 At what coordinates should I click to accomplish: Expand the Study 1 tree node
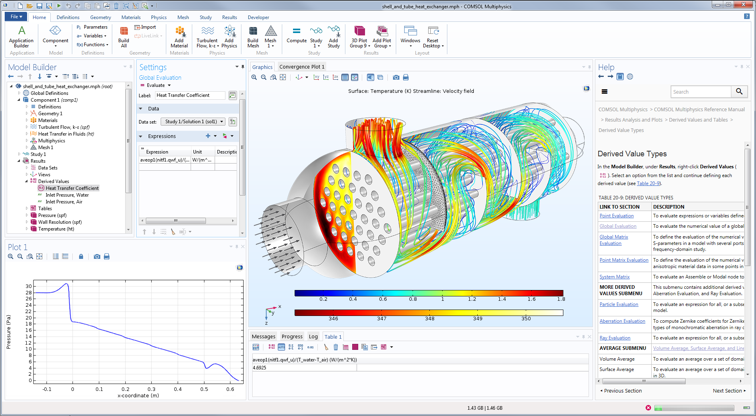19,154
